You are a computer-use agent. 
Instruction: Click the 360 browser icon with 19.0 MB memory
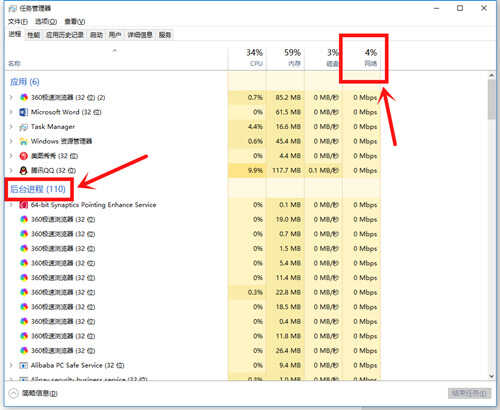click(24, 219)
